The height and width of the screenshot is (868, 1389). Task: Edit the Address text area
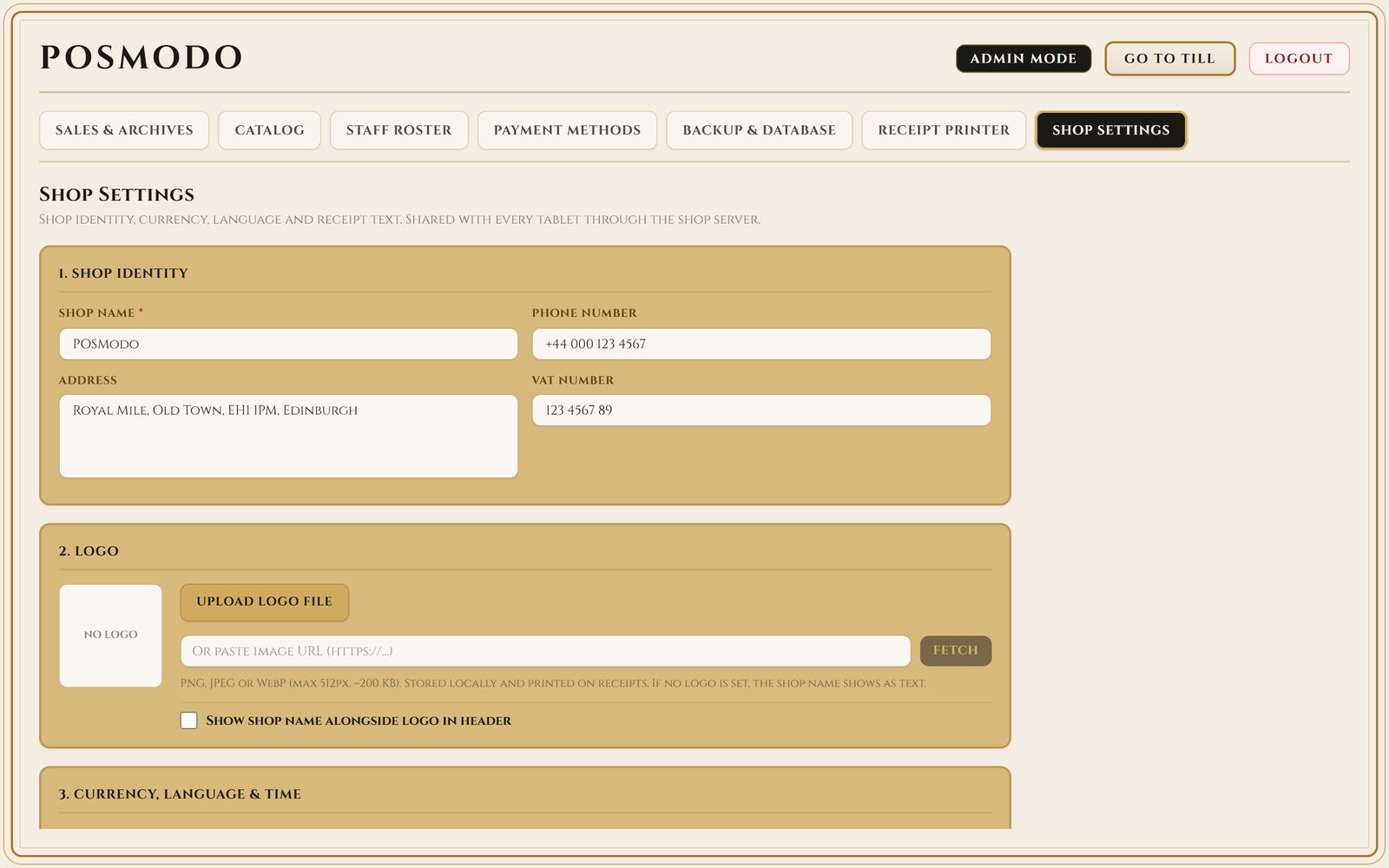[x=288, y=437]
